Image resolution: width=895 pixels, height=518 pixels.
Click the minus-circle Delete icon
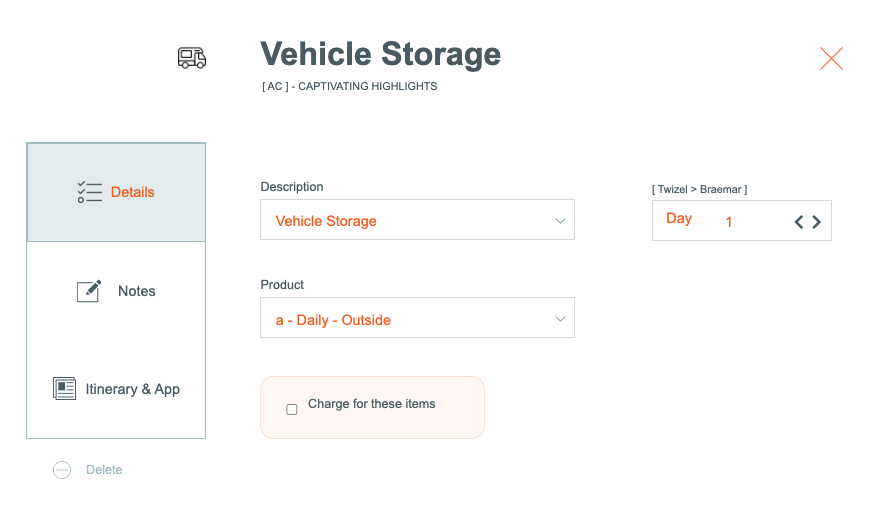(62, 470)
